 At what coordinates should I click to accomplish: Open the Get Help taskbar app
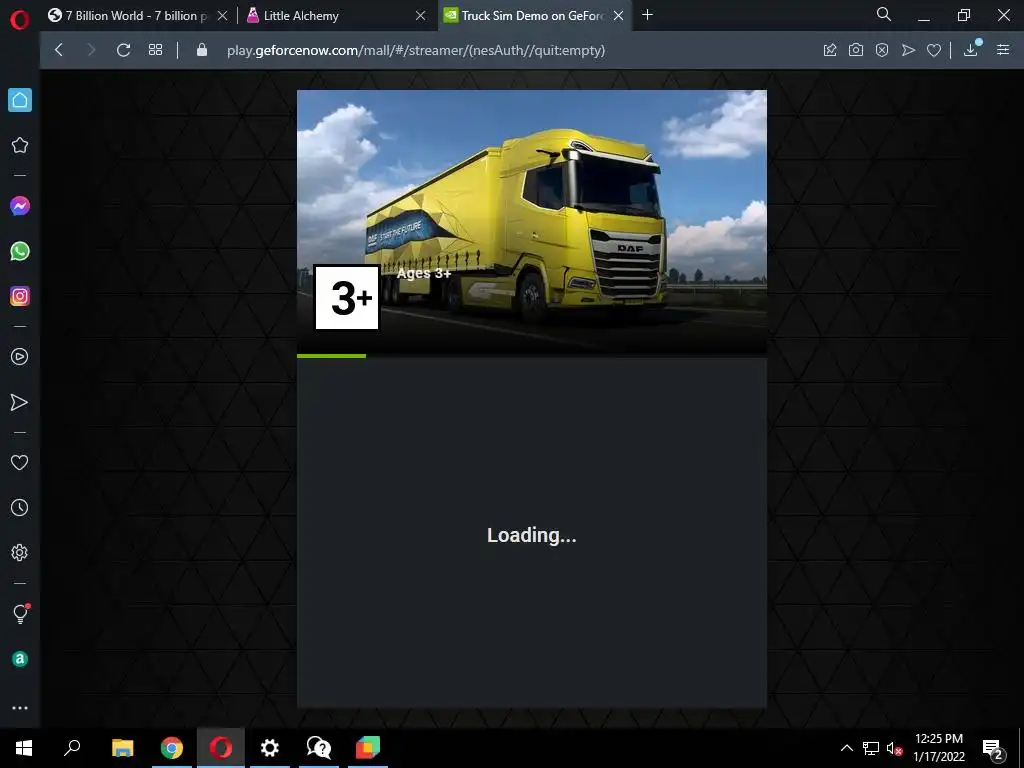pyautogui.click(x=319, y=748)
